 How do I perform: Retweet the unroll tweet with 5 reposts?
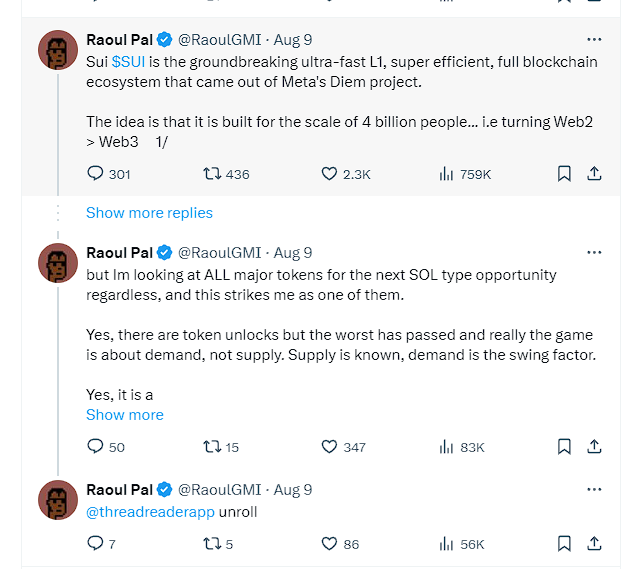tap(212, 544)
